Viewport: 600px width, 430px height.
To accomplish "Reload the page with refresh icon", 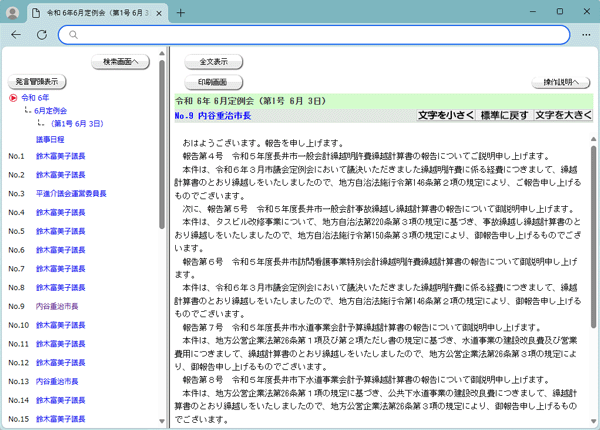I will 42,35.
